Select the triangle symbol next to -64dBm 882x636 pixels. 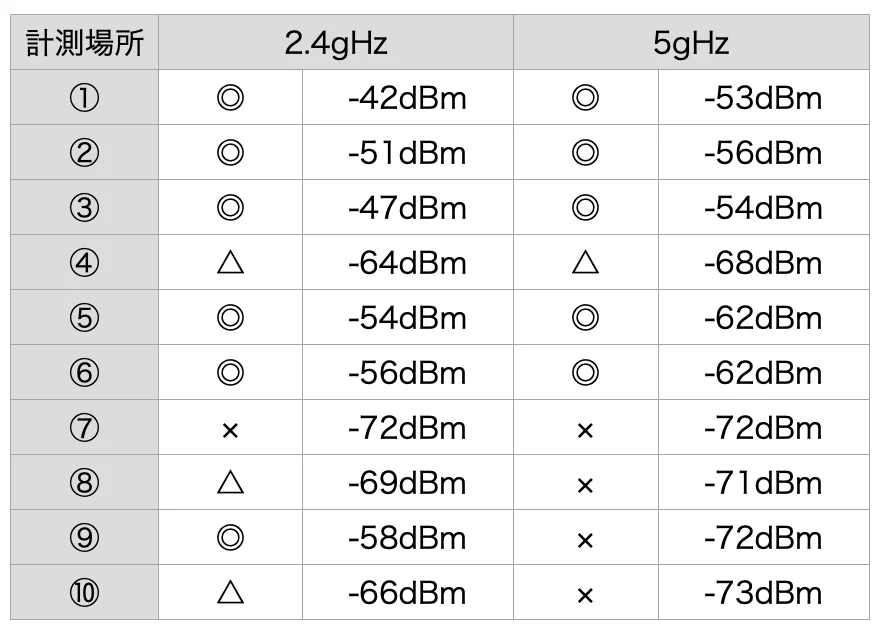click(x=230, y=263)
